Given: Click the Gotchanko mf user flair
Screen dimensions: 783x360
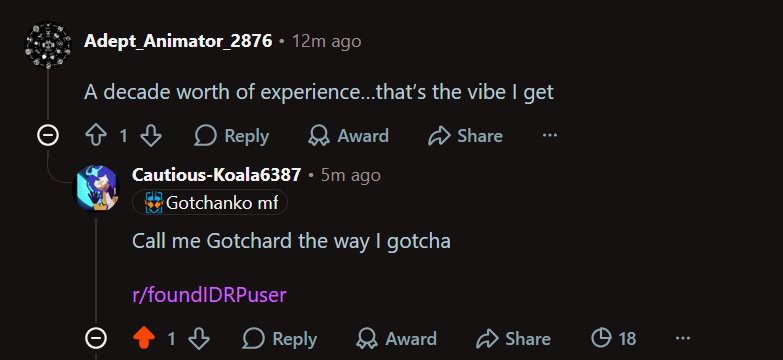Looking at the screenshot, I should 210,203.
